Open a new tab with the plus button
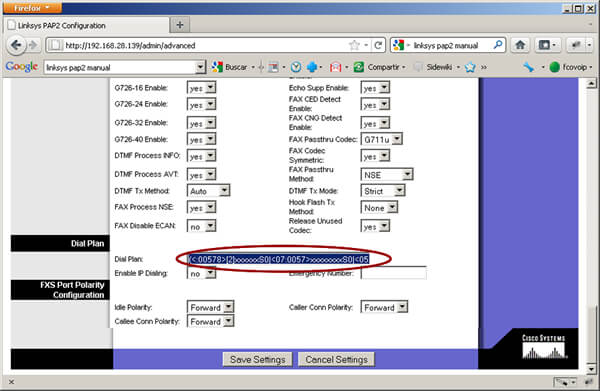 coord(180,25)
